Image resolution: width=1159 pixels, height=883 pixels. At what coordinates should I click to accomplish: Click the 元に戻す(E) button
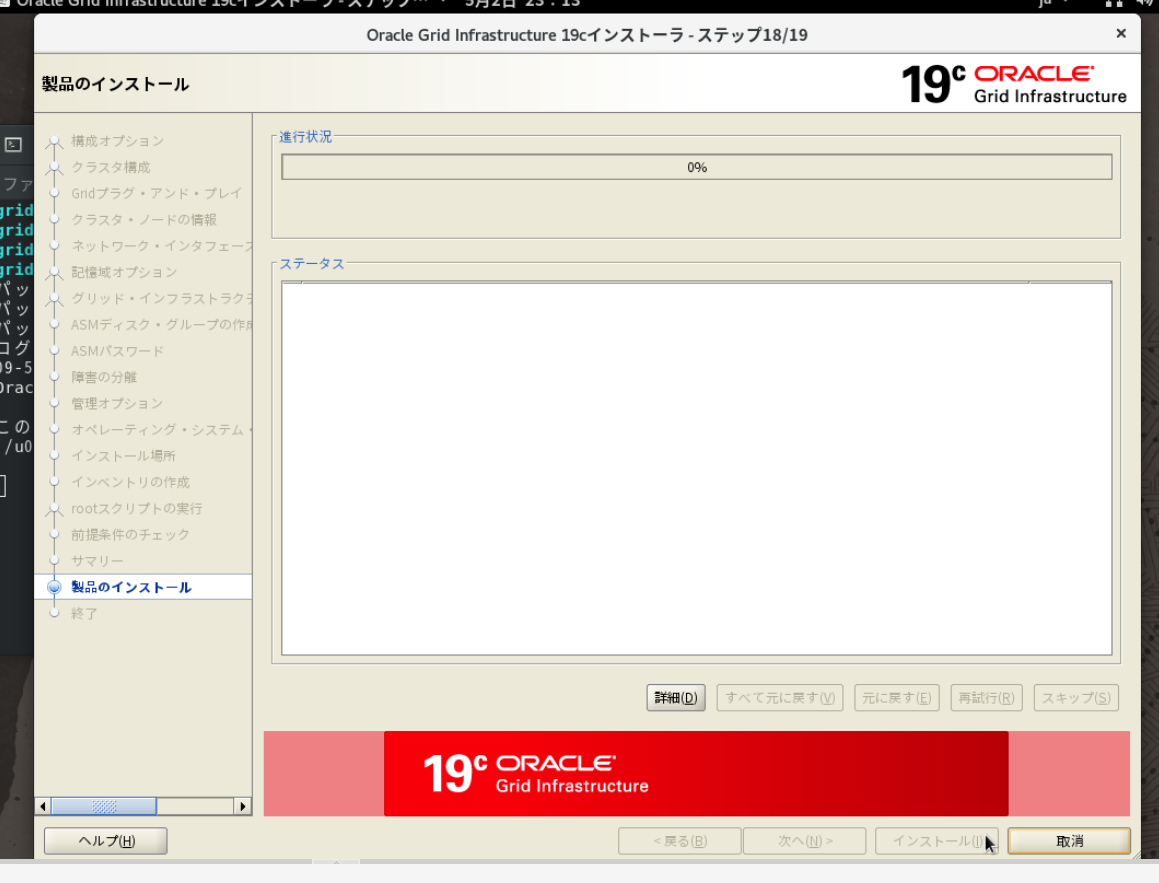[897, 698]
